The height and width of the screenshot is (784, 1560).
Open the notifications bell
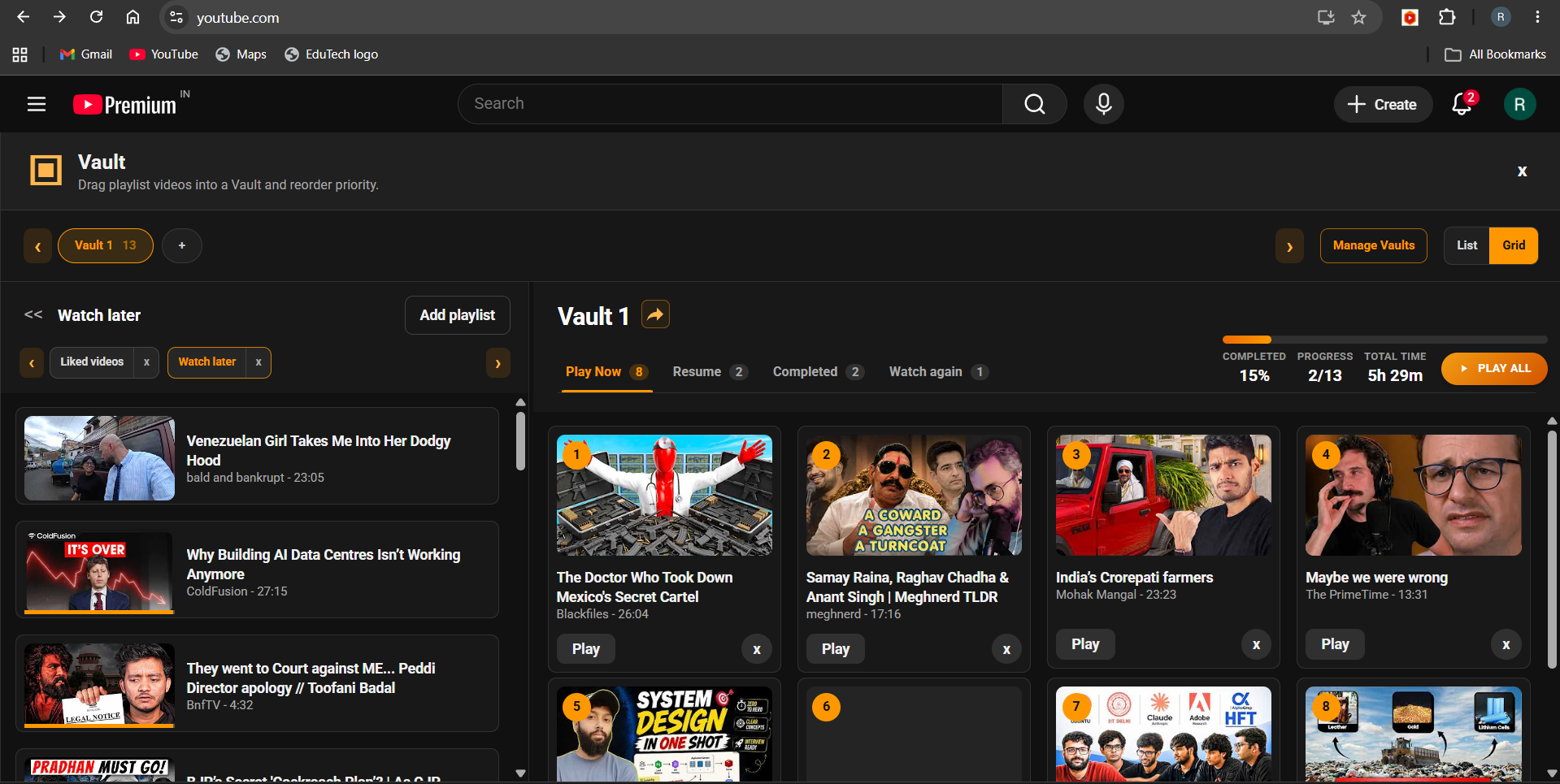pos(1462,104)
